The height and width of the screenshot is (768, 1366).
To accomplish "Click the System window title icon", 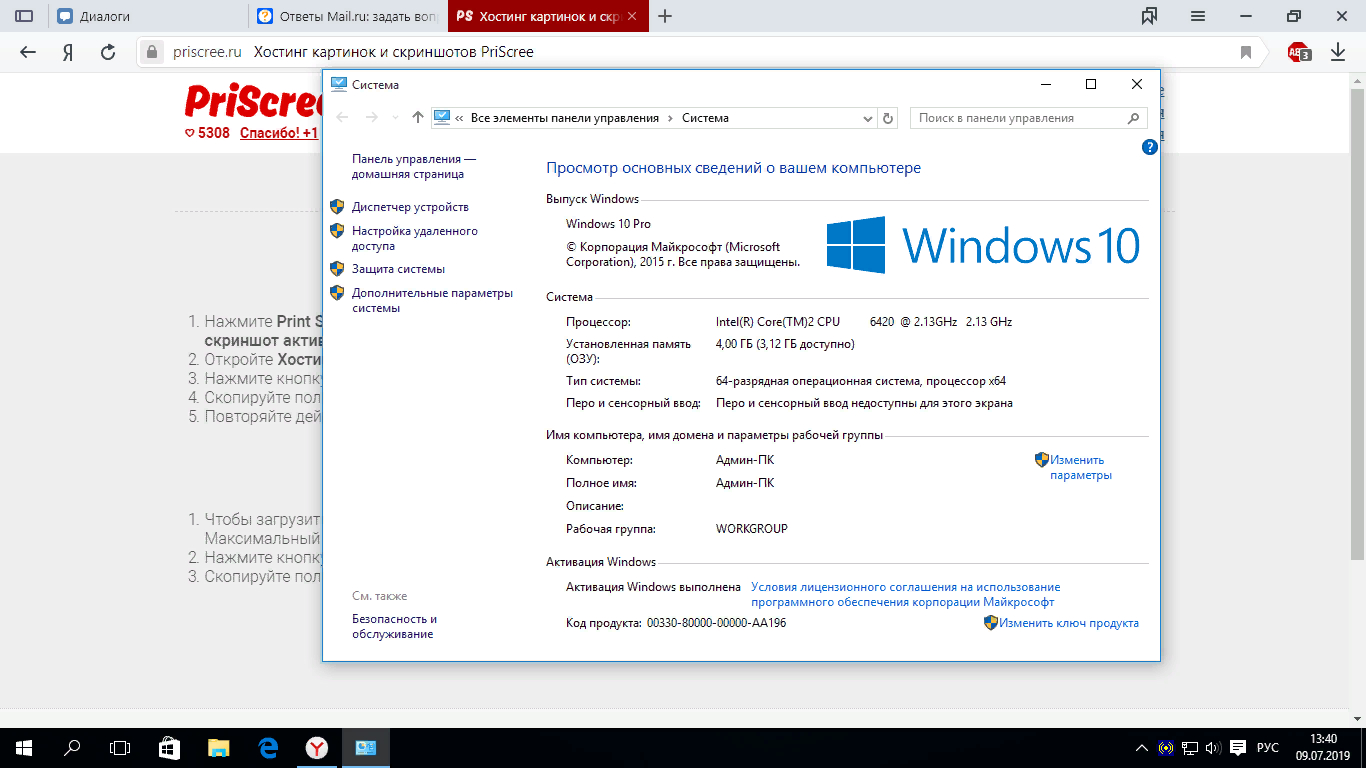I will [339, 84].
